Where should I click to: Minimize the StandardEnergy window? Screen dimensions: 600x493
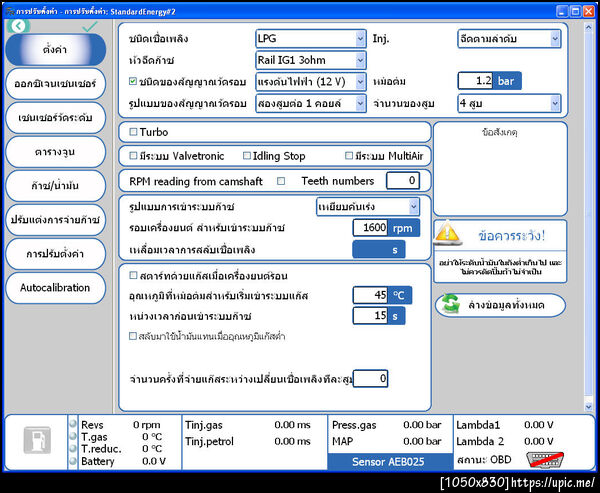coord(562,11)
